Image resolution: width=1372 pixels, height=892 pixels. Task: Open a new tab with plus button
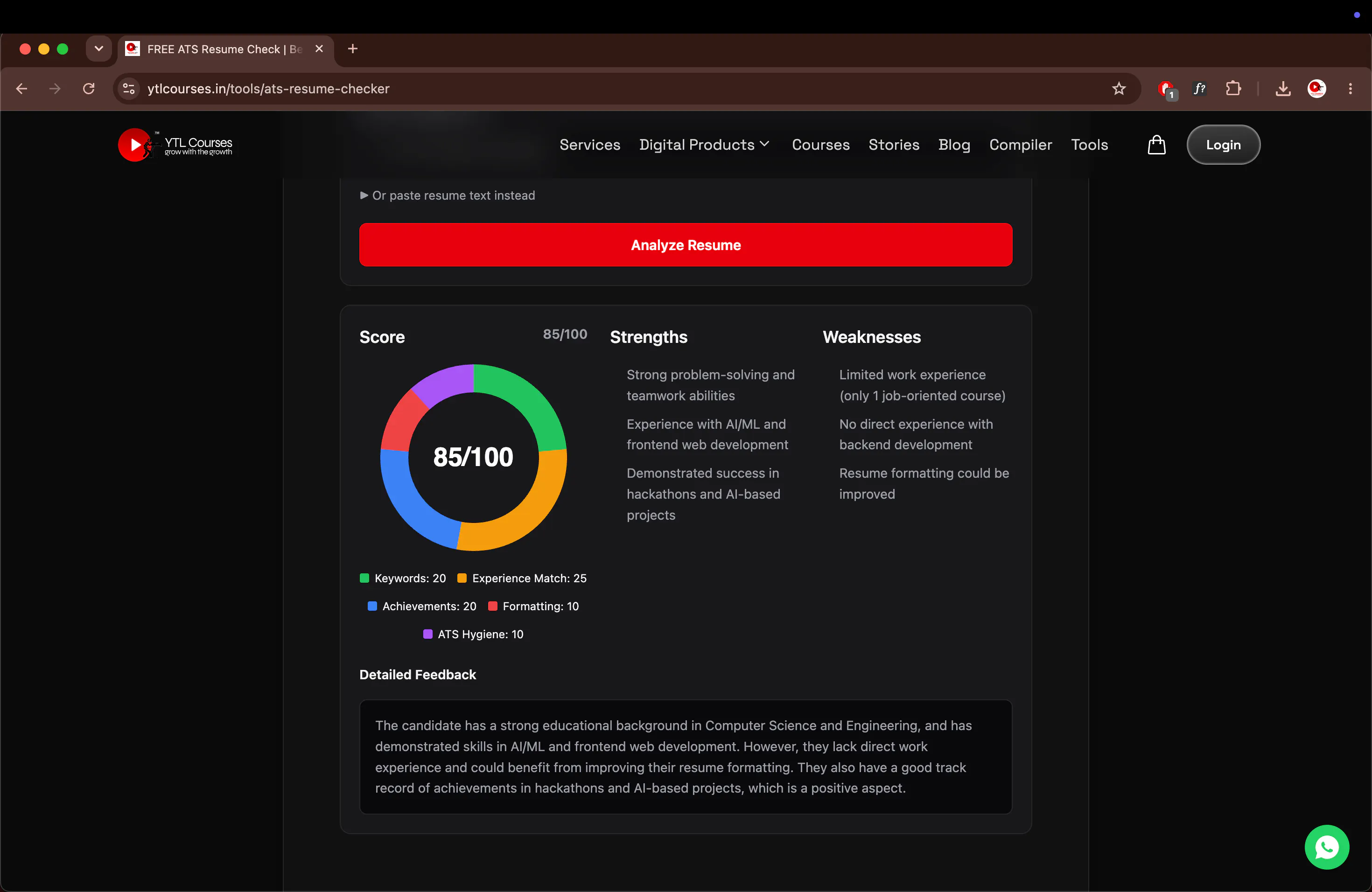(x=353, y=49)
